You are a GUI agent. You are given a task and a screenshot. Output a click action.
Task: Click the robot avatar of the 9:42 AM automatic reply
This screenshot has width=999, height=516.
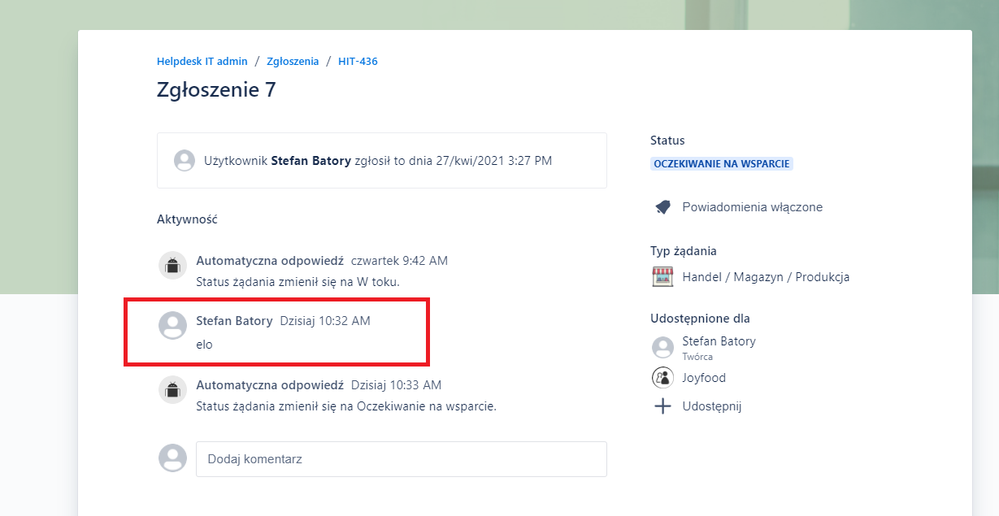173,266
